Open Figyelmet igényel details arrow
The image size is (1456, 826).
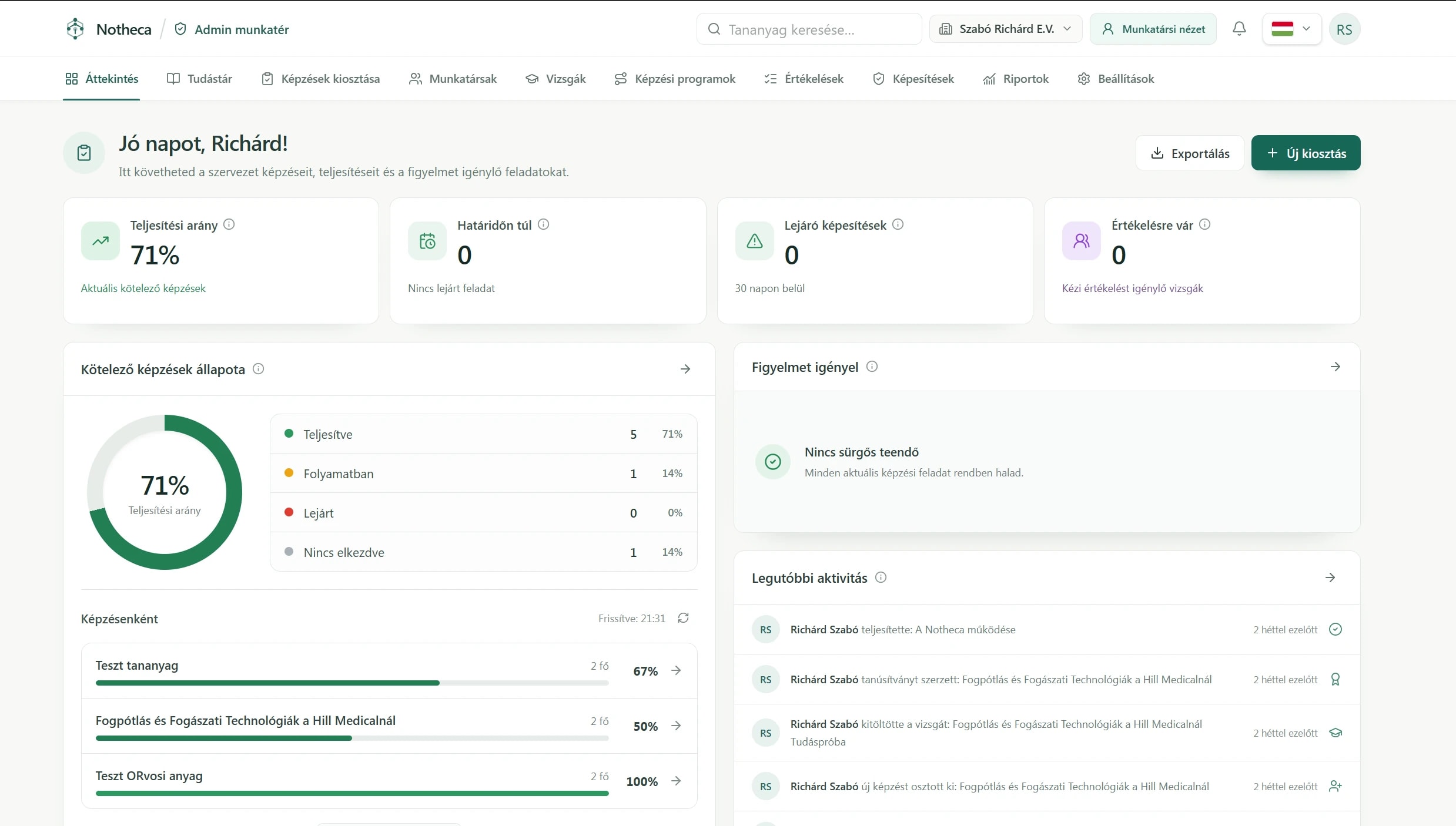[x=1335, y=367]
